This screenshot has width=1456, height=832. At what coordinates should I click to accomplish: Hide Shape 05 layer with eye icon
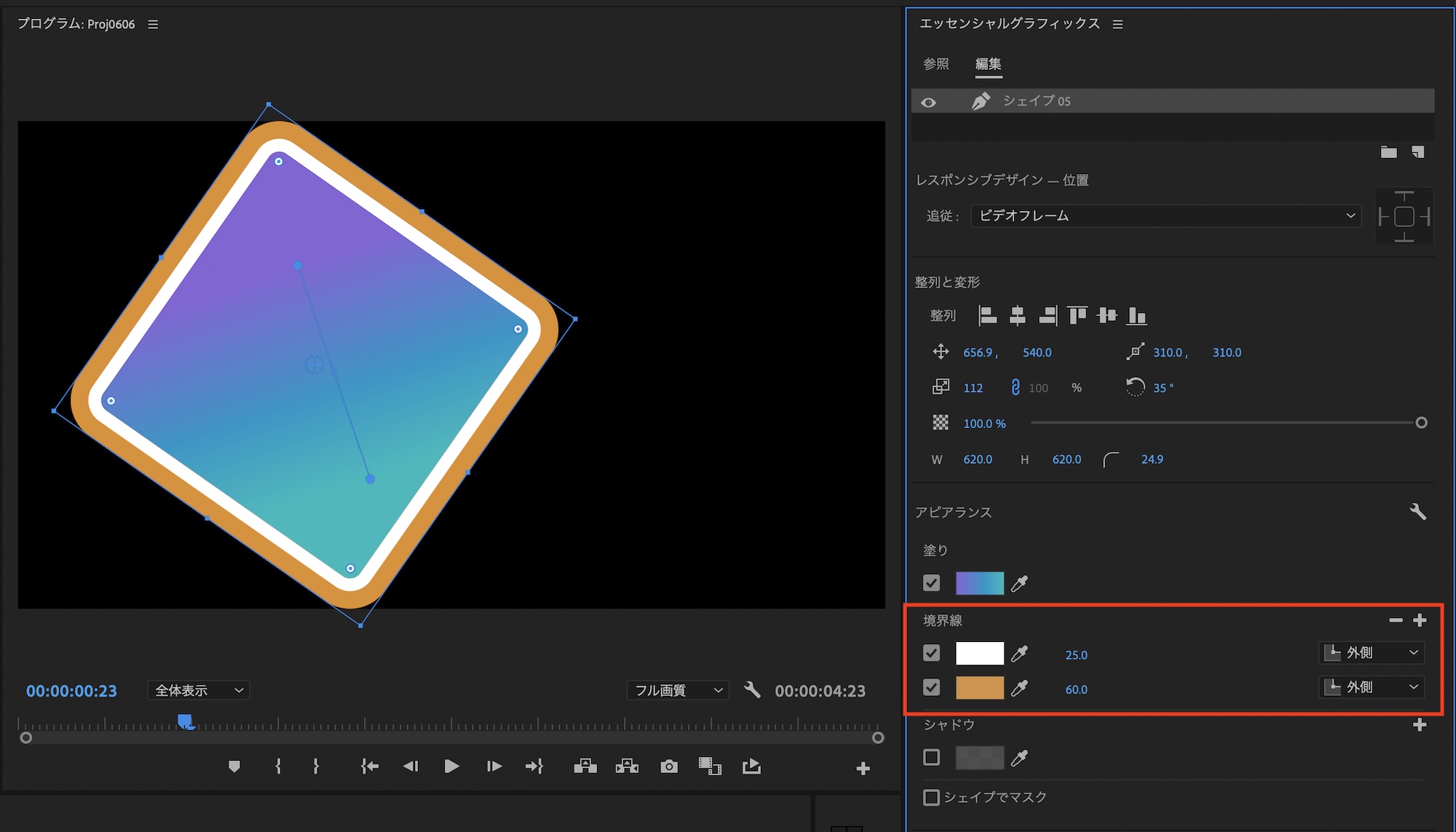[928, 102]
